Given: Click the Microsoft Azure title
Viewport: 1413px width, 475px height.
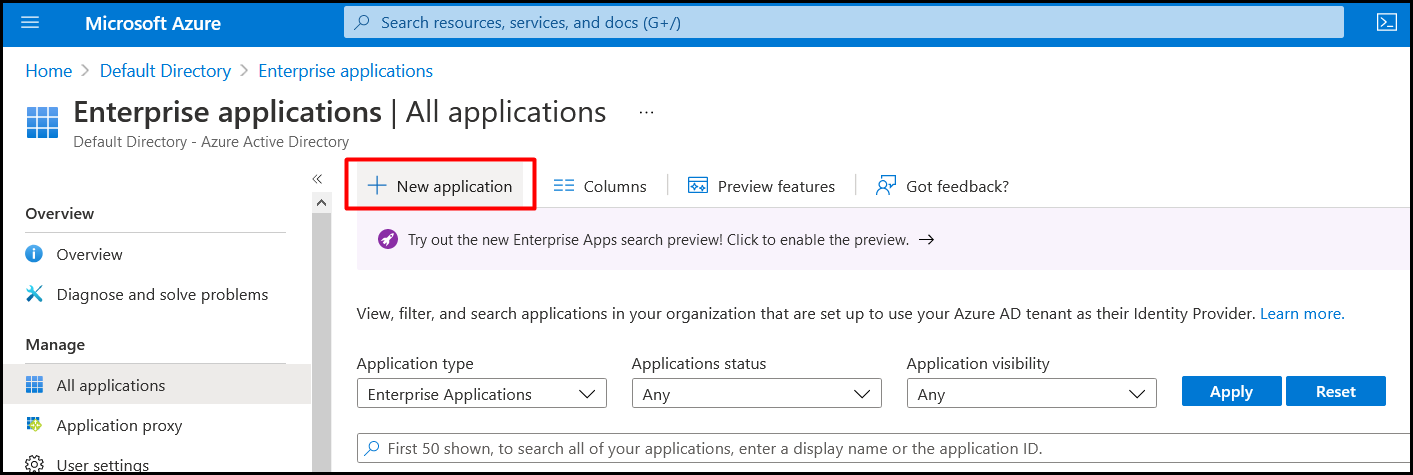Looking at the screenshot, I should coord(153,23).
